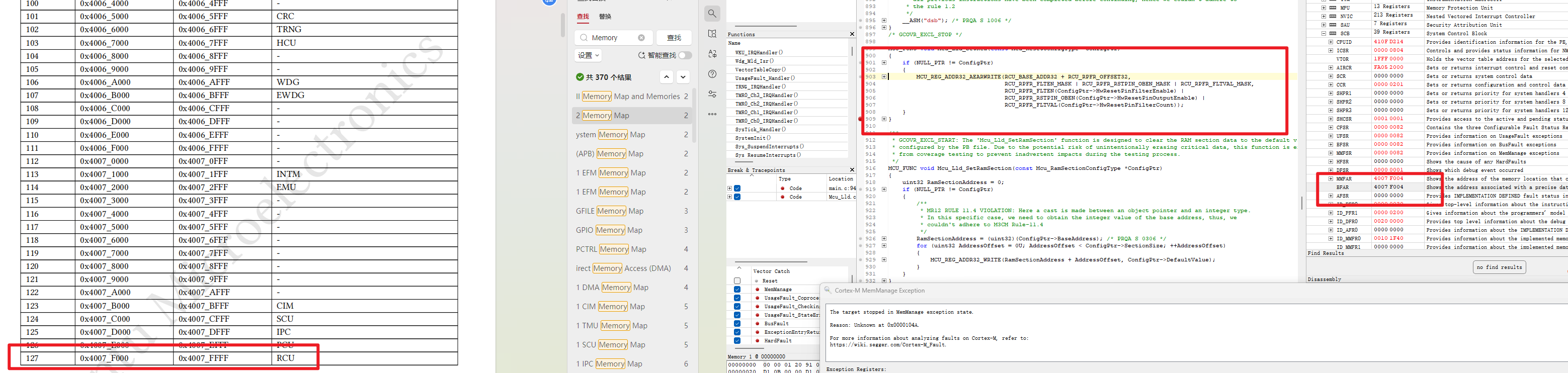Close the Break & Tracepoints panel

click(x=852, y=170)
